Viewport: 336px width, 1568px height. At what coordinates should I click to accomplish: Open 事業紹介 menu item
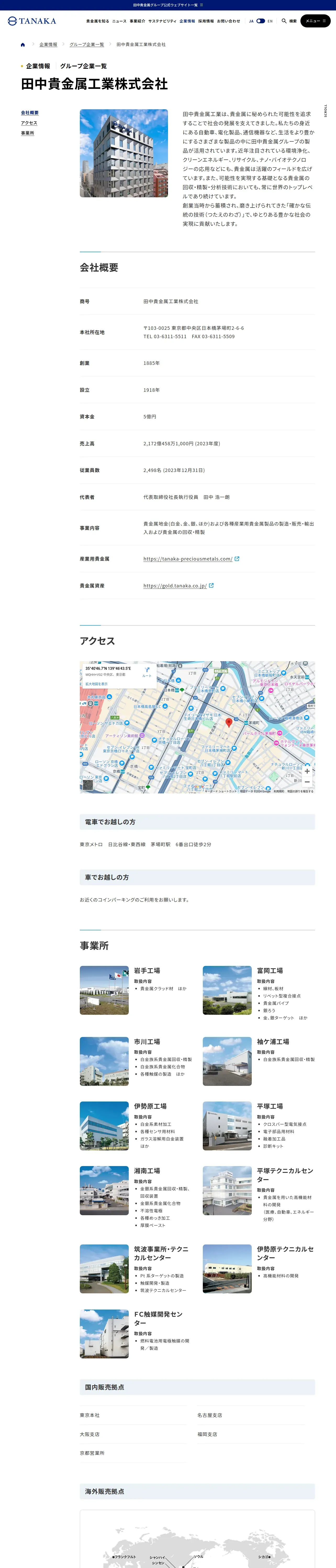[137, 21]
